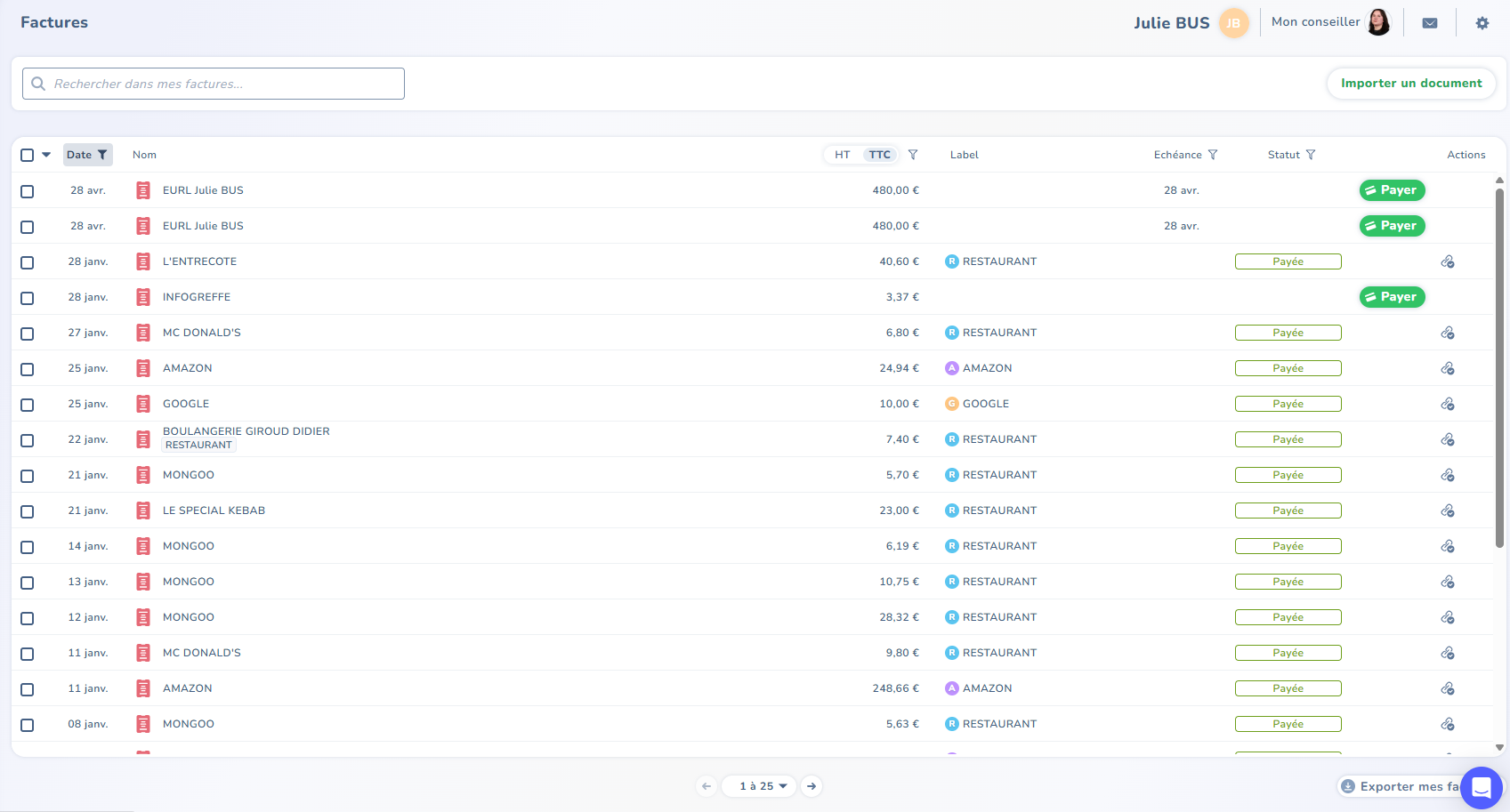Screen dimensions: 1510x812
Task: Expand the bulk selection dropdown arrow
Action: 46,155
